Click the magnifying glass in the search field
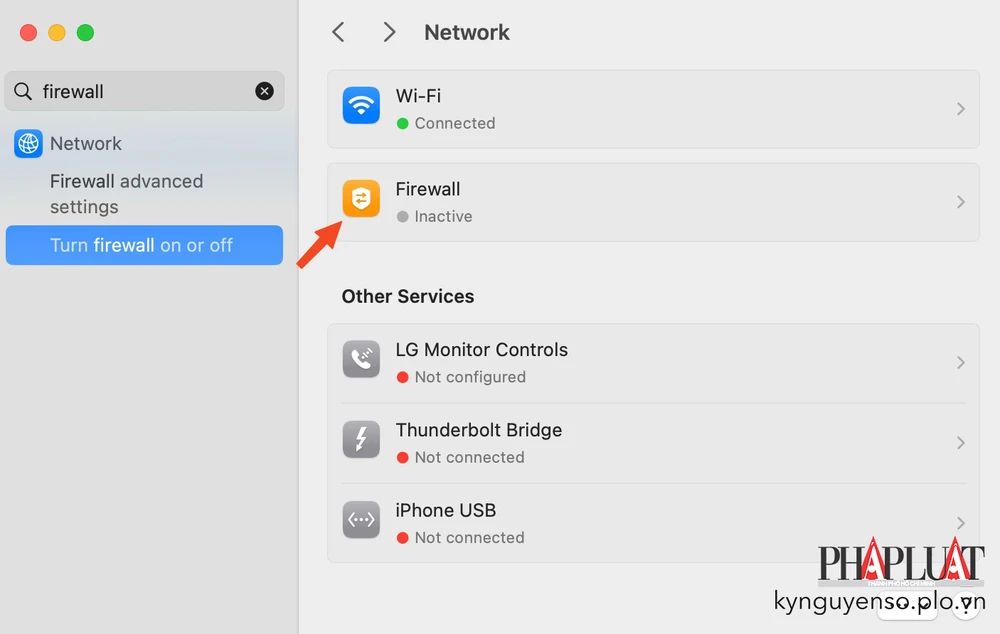The image size is (1000, 634). click(23, 91)
